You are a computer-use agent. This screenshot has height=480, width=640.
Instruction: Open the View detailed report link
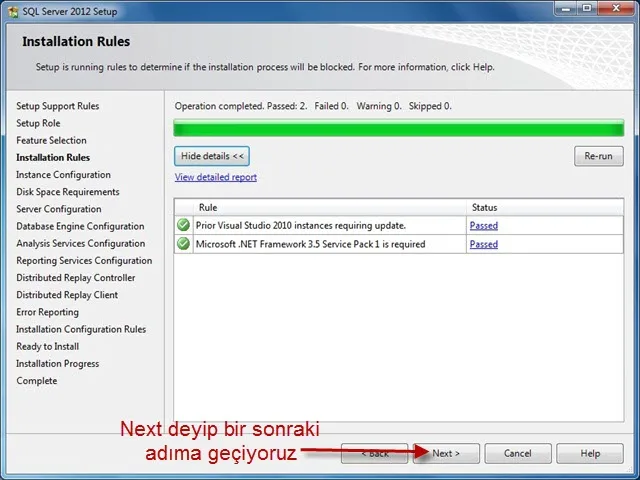click(216, 177)
